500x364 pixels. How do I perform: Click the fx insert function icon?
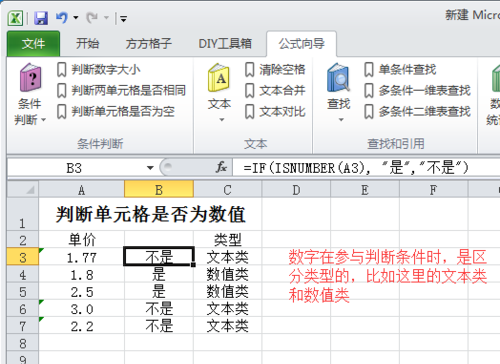pyautogui.click(x=221, y=167)
